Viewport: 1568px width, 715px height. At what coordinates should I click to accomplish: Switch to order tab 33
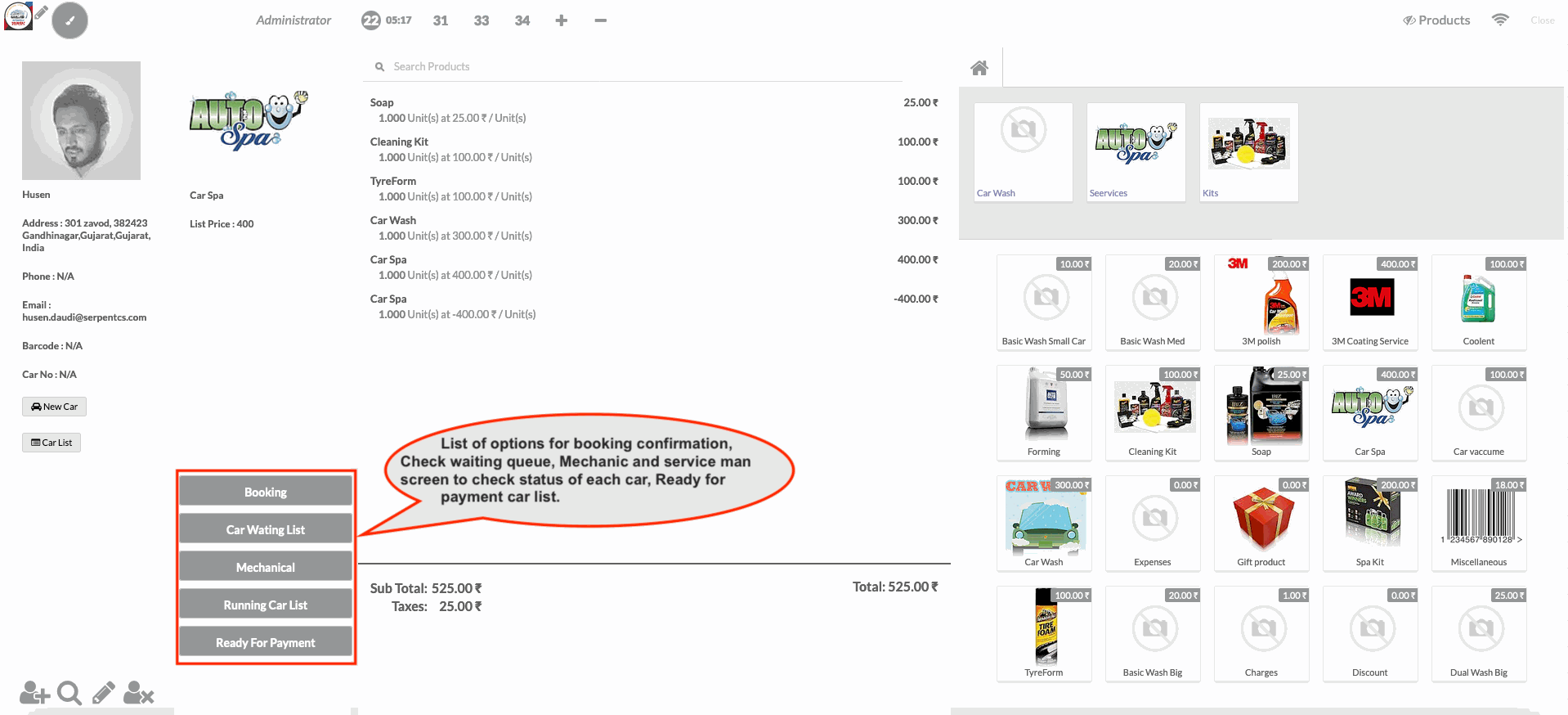coord(482,20)
